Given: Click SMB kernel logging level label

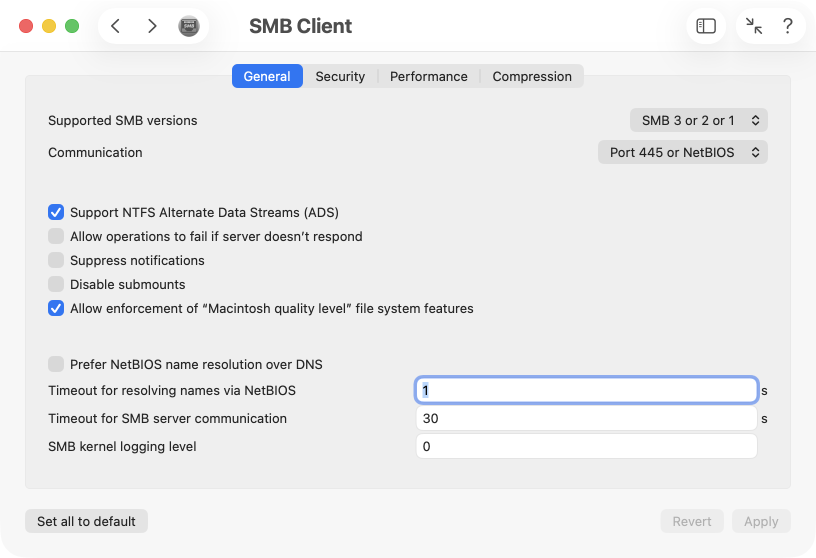Looking at the screenshot, I should [x=122, y=447].
